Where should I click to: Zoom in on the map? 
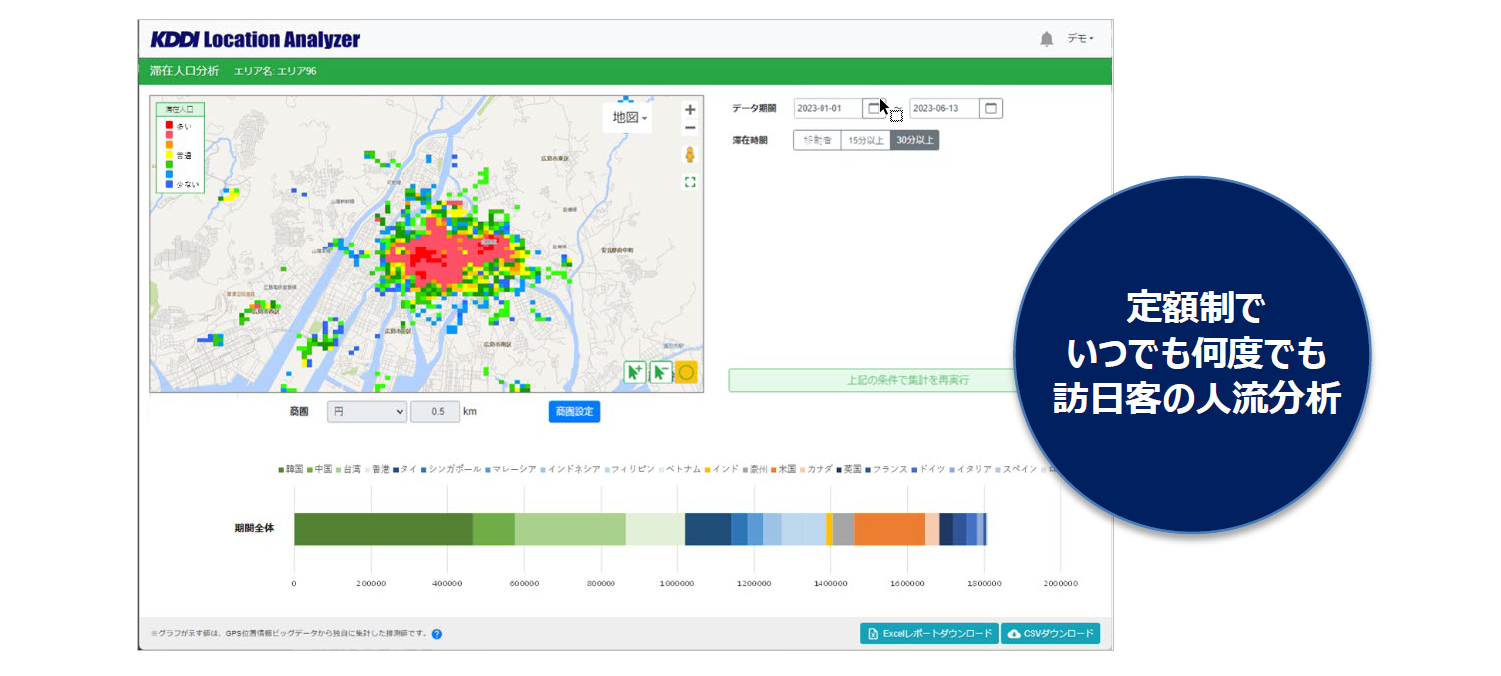click(x=690, y=110)
